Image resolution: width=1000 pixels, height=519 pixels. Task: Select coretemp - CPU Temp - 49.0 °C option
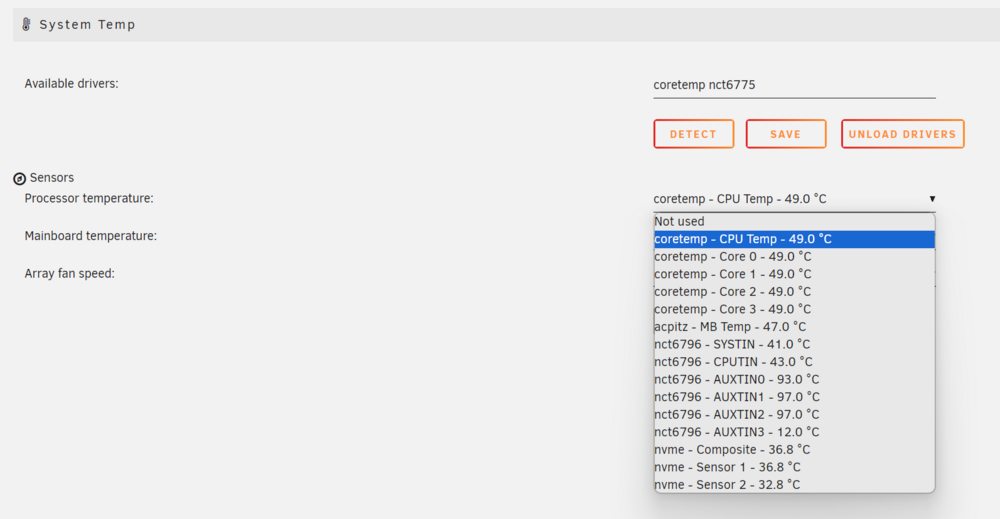pos(794,239)
